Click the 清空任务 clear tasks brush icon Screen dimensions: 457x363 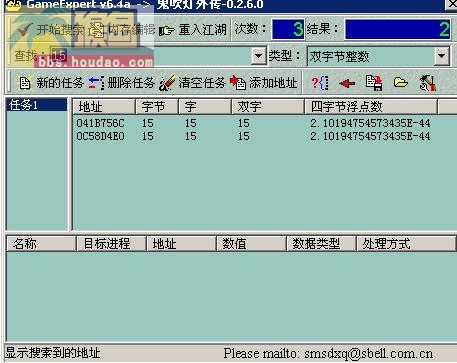167,83
